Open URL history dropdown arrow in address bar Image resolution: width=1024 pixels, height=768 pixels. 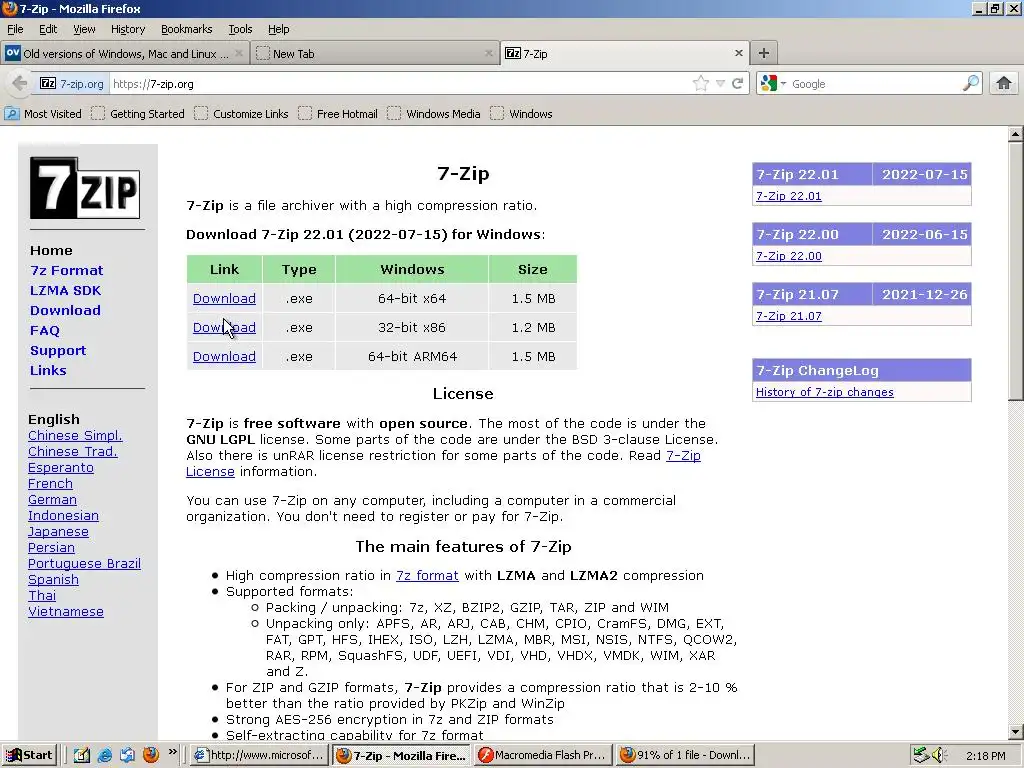coord(720,84)
